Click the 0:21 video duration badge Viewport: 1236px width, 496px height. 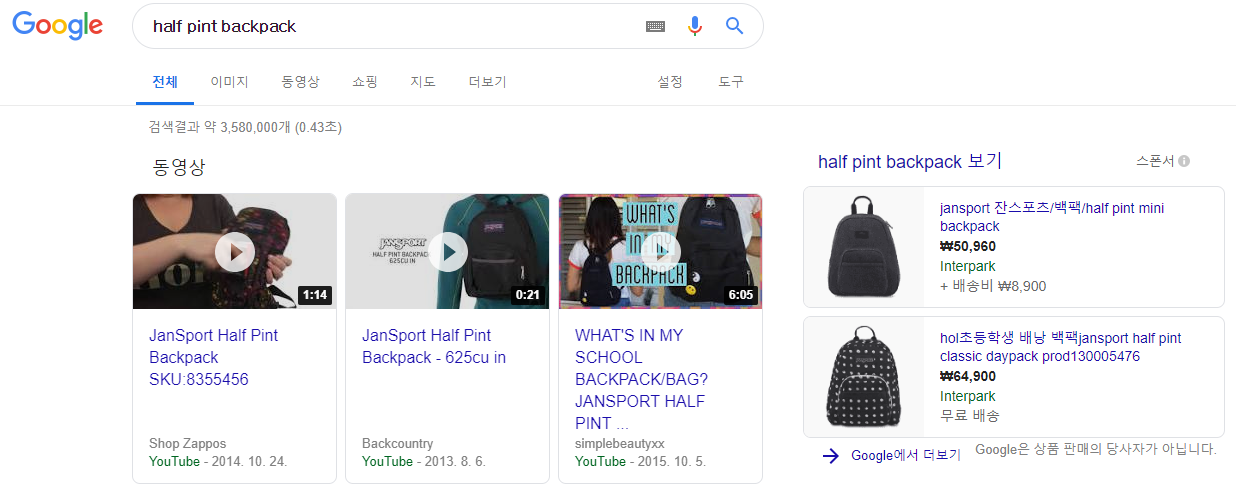(526, 295)
